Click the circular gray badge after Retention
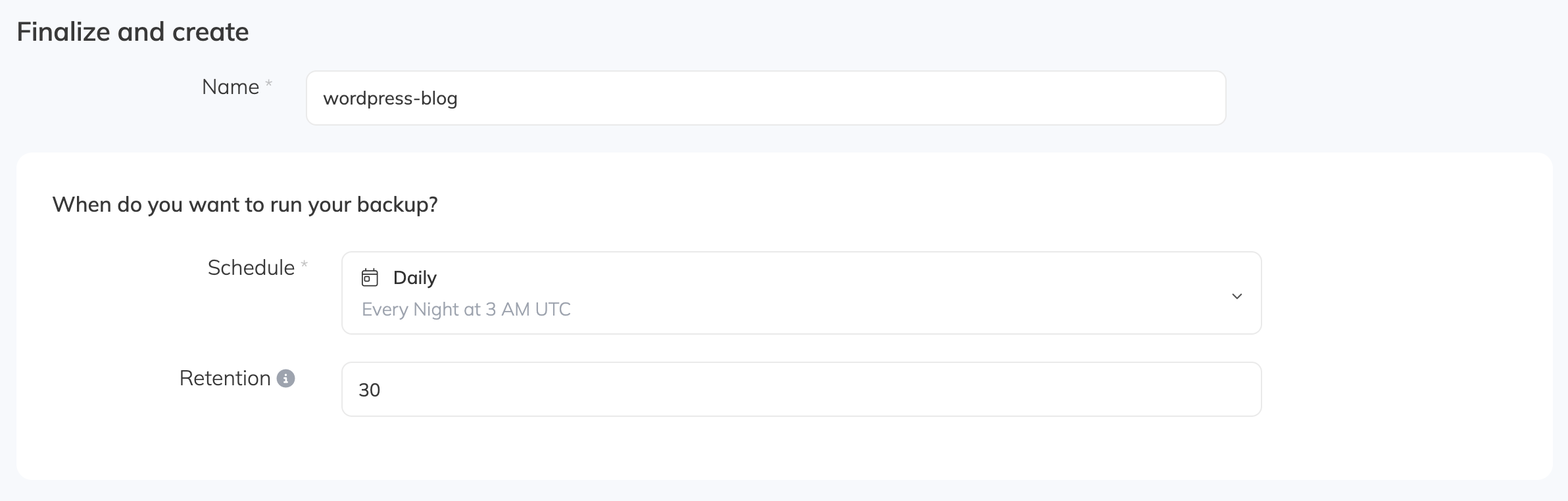This screenshot has width=1568, height=501. click(x=285, y=379)
